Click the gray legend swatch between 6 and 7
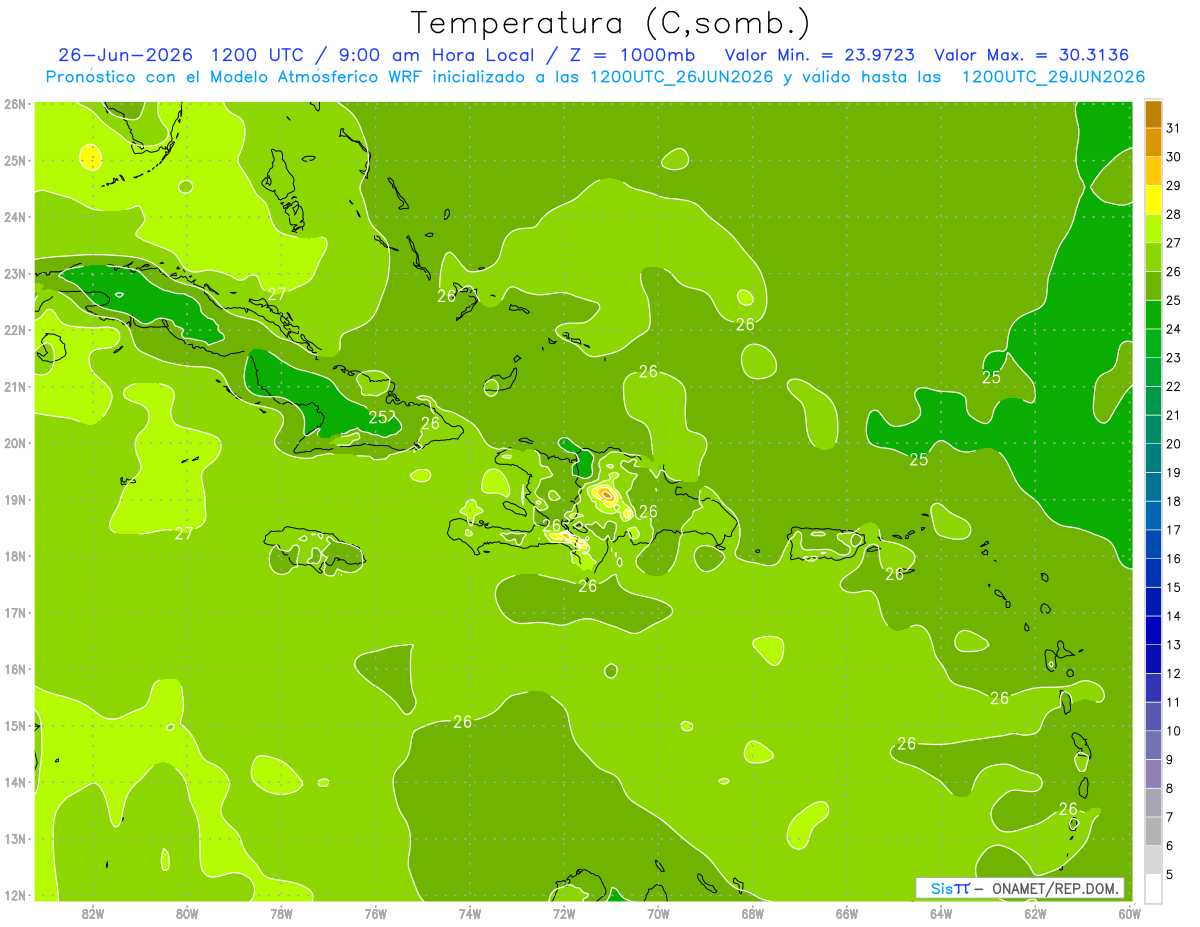The image size is (1200, 927). point(1153,832)
